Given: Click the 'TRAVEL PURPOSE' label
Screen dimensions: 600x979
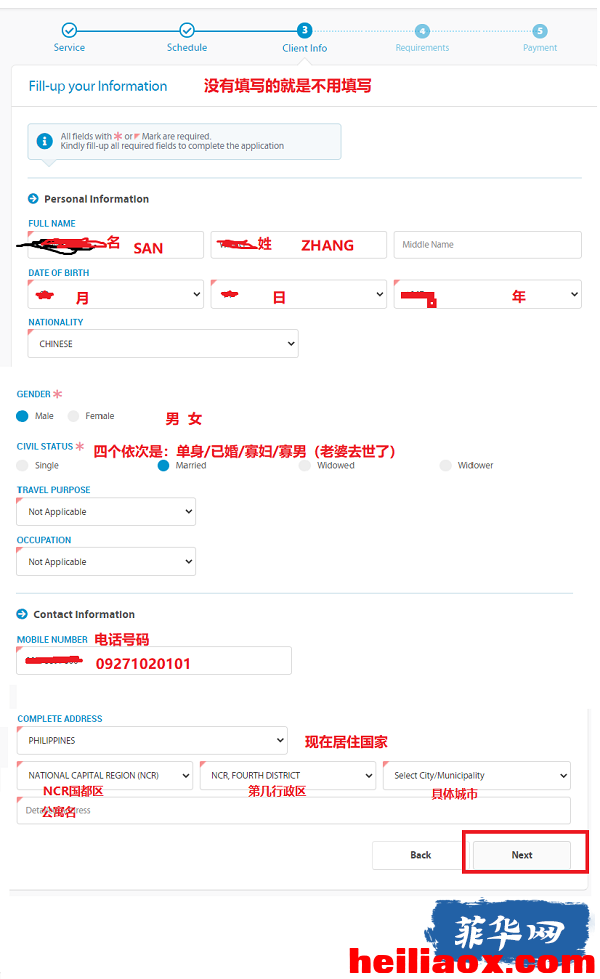Looking at the screenshot, I should point(54,490).
